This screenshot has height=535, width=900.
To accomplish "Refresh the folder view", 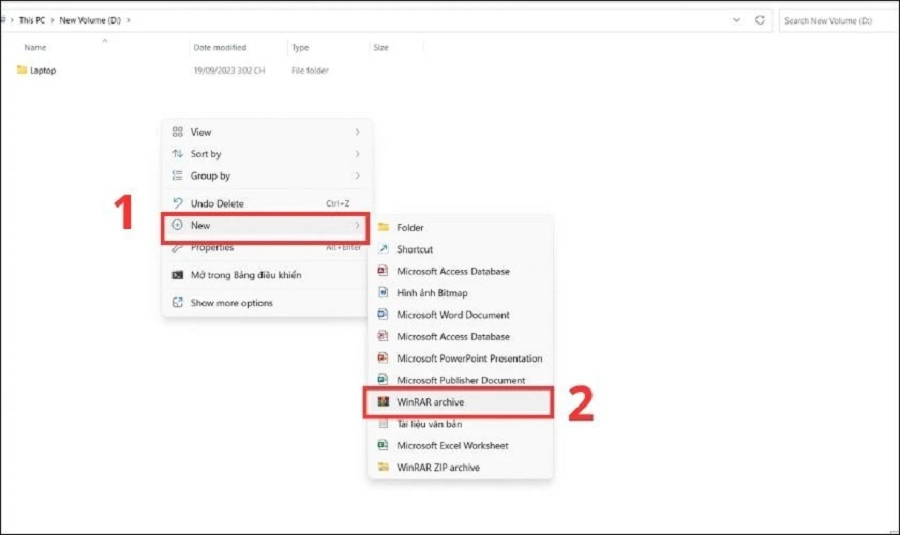I will [x=760, y=20].
